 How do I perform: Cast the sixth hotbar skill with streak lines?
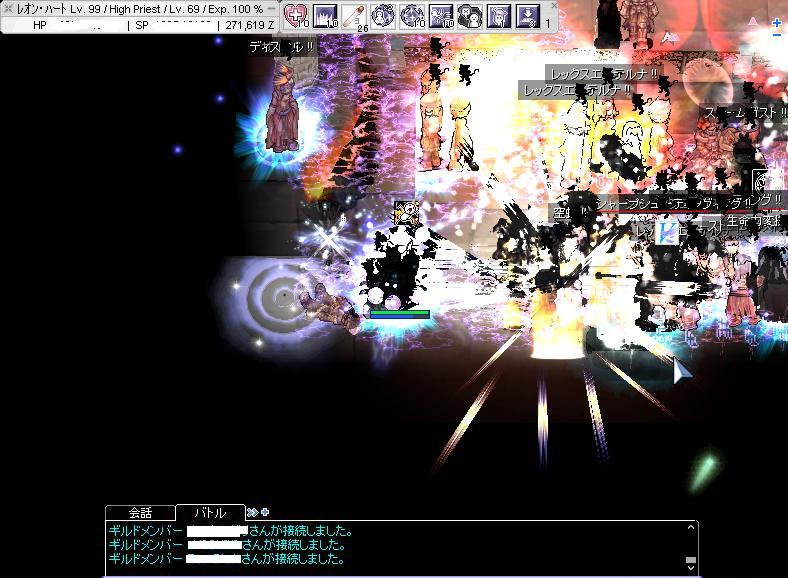coord(441,16)
